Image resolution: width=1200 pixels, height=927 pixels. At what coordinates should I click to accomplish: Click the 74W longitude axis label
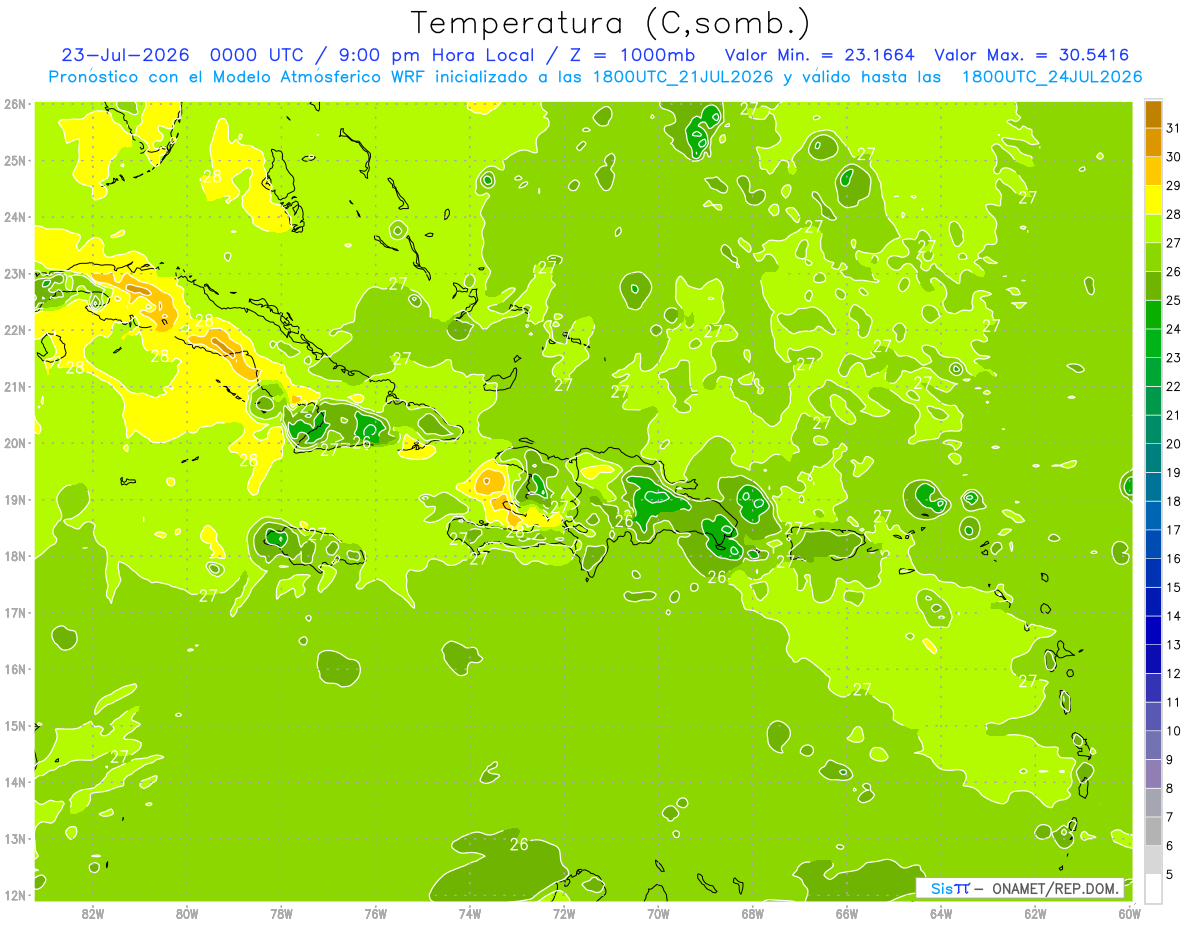click(x=469, y=913)
